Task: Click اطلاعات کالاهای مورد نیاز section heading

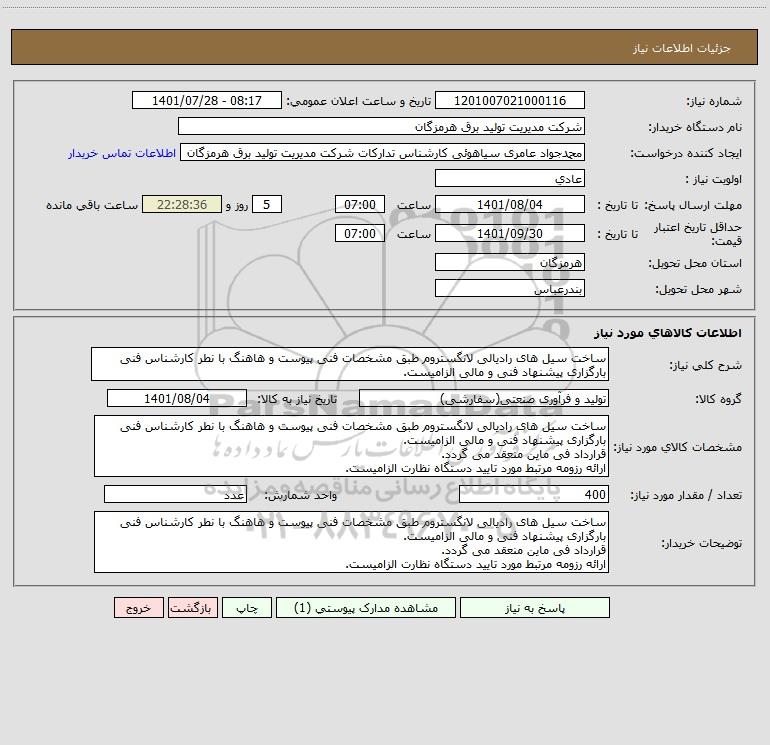Action: 668,333
